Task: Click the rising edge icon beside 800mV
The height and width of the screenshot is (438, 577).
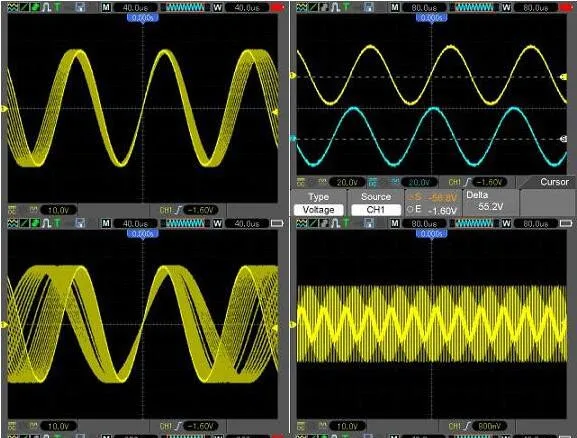Action: [x=467, y=426]
